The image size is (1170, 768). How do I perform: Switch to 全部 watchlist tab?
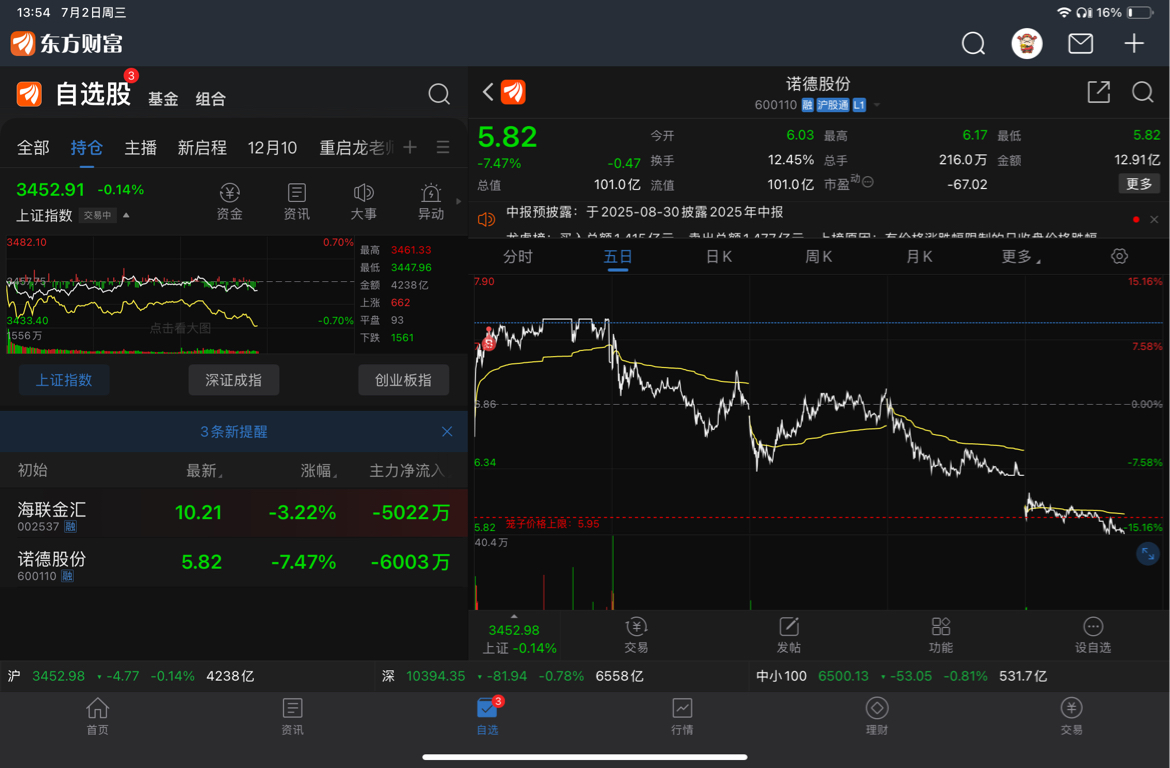point(33,147)
